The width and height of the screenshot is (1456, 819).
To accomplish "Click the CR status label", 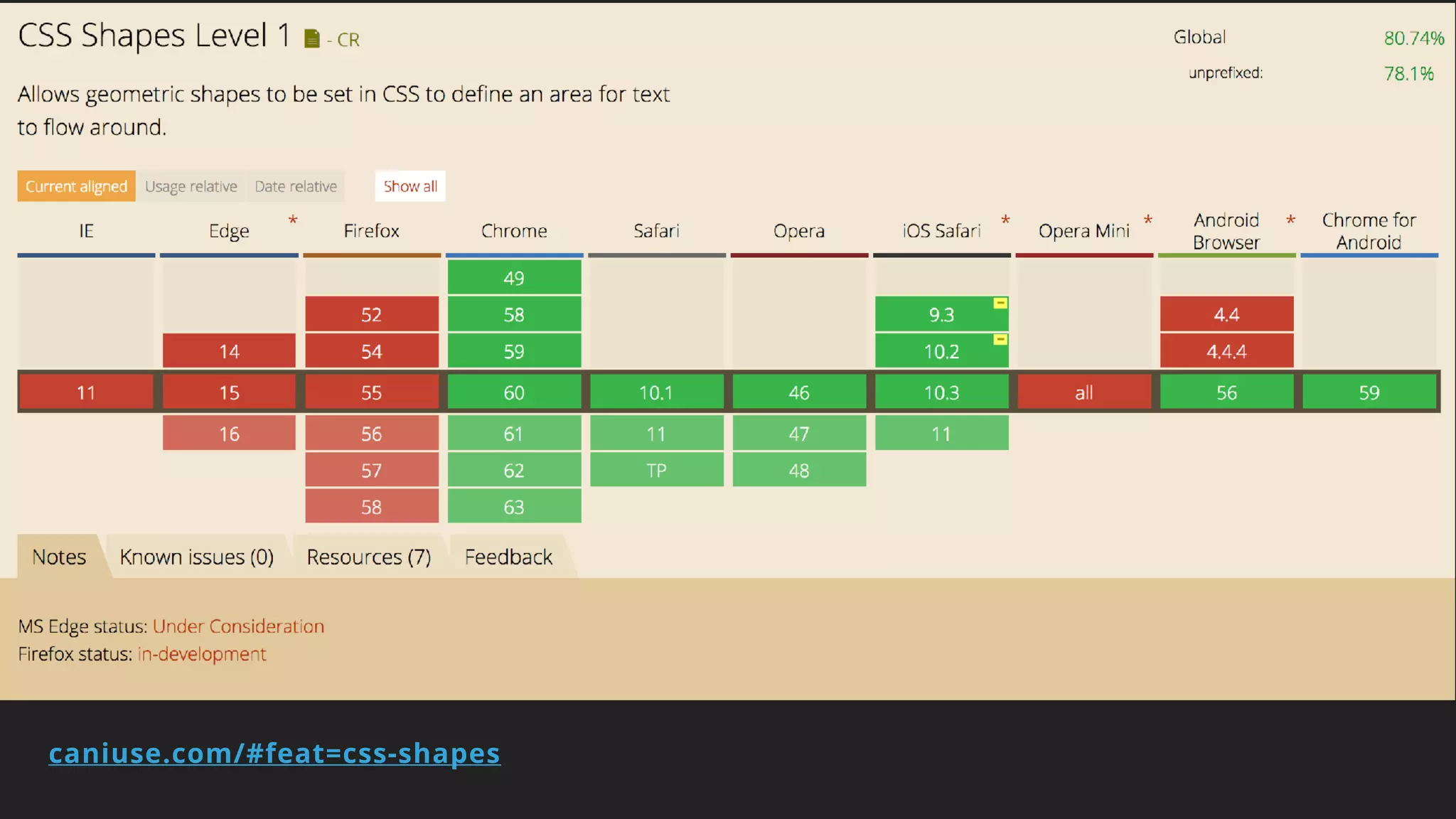I will click(348, 40).
